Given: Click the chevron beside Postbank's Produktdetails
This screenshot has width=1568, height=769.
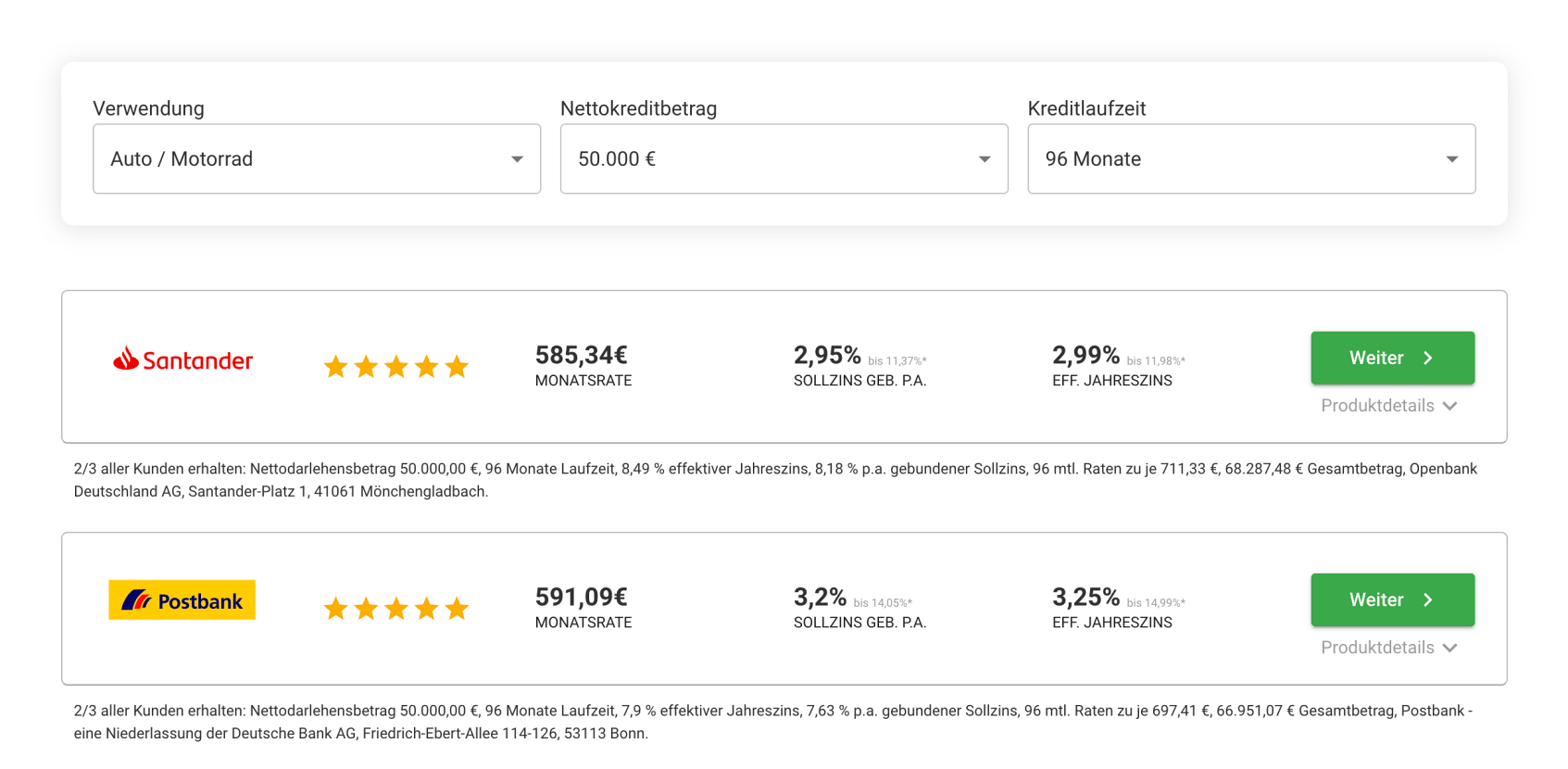Looking at the screenshot, I should pos(1450,648).
